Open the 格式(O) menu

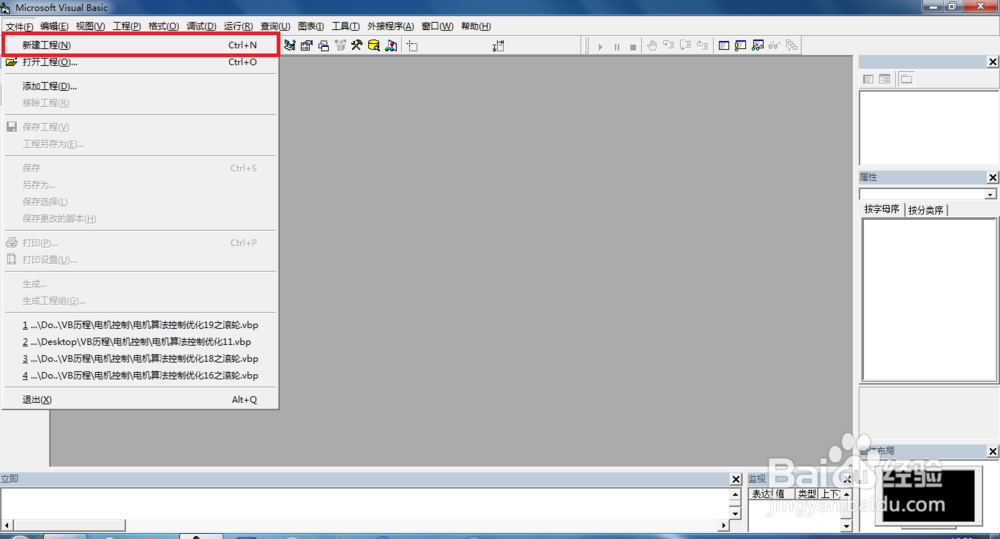point(163,26)
